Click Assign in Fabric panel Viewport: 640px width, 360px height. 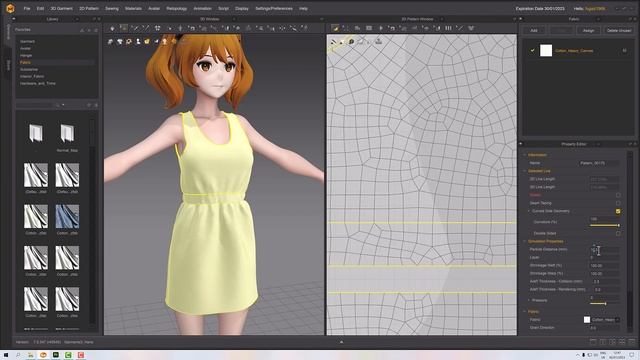(x=588, y=31)
